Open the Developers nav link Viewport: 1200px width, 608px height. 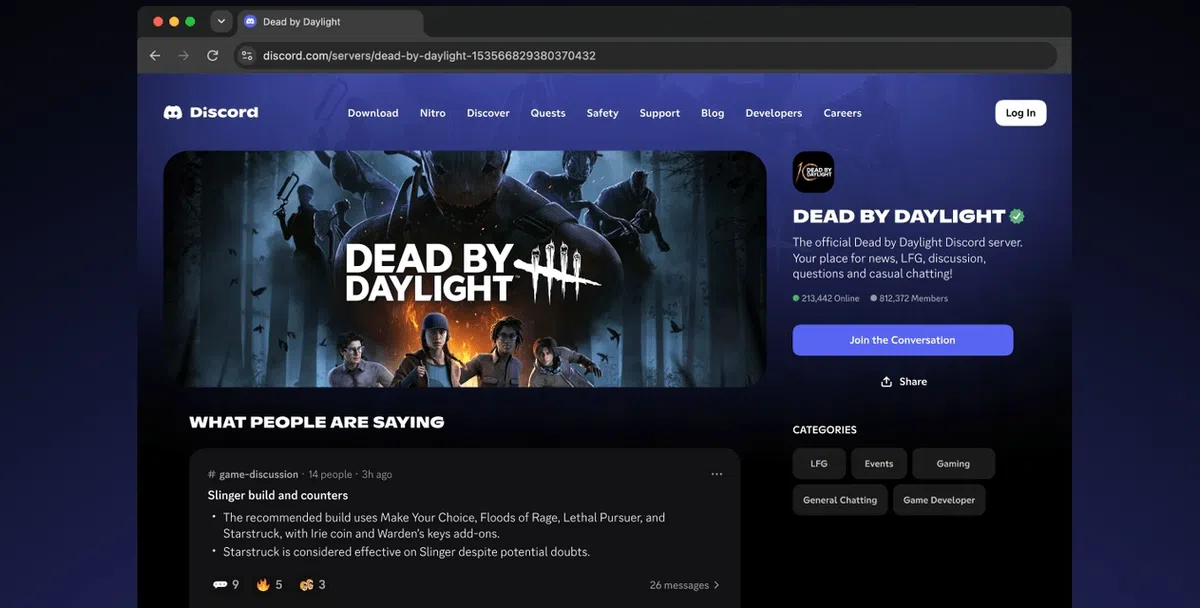[774, 113]
